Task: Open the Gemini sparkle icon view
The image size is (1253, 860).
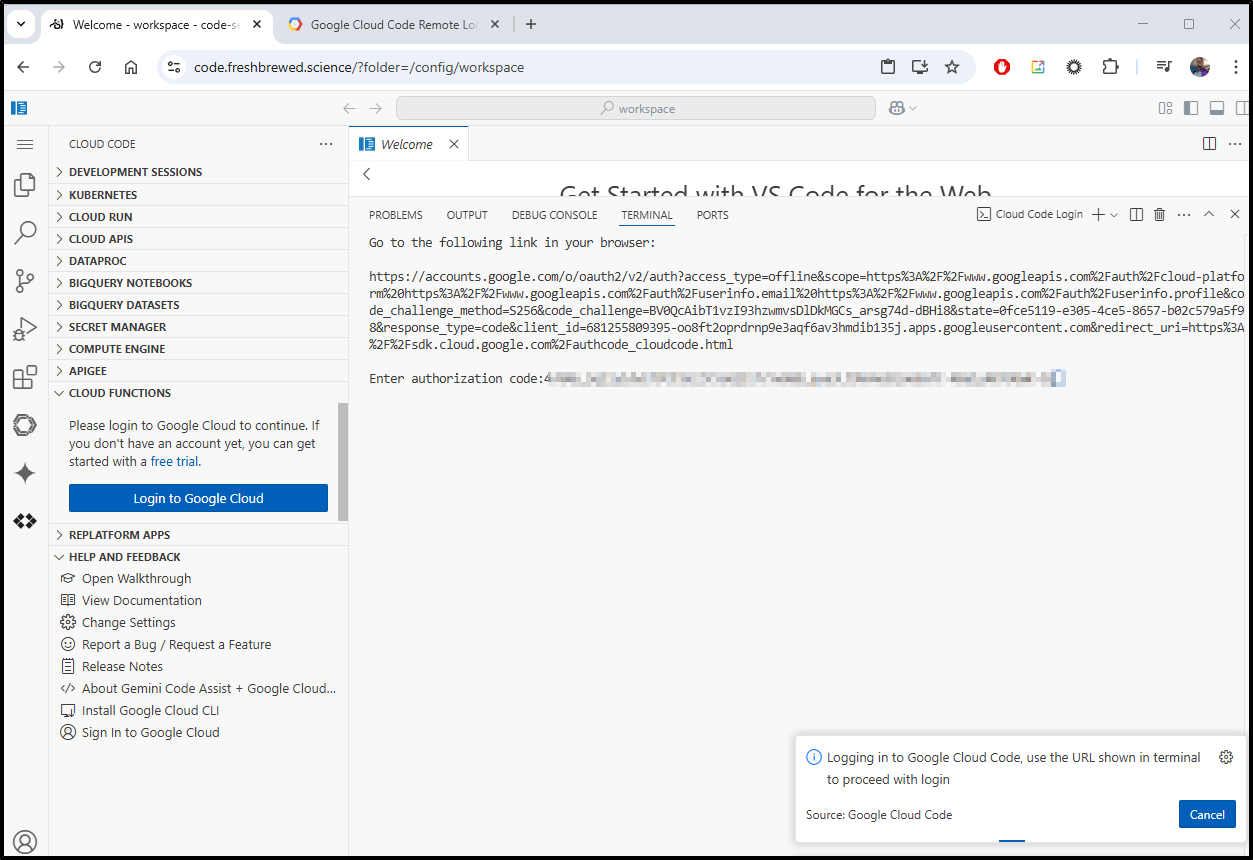Action: (25, 473)
